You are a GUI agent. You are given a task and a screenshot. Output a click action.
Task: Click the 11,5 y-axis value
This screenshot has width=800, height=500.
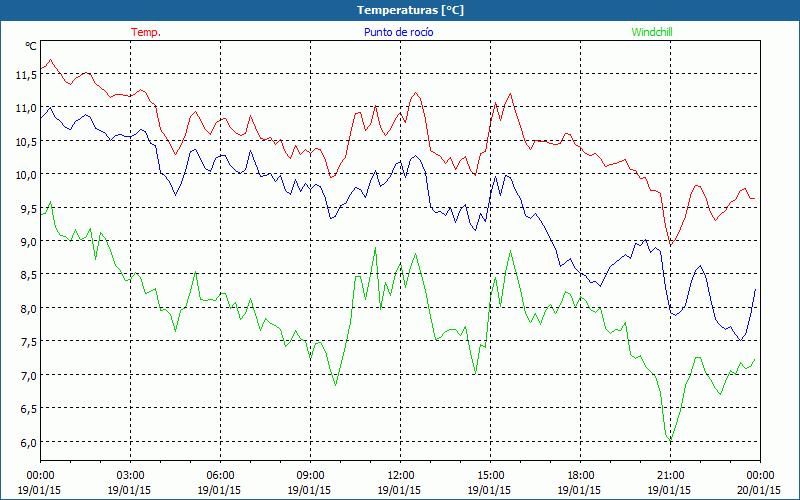tap(26, 75)
